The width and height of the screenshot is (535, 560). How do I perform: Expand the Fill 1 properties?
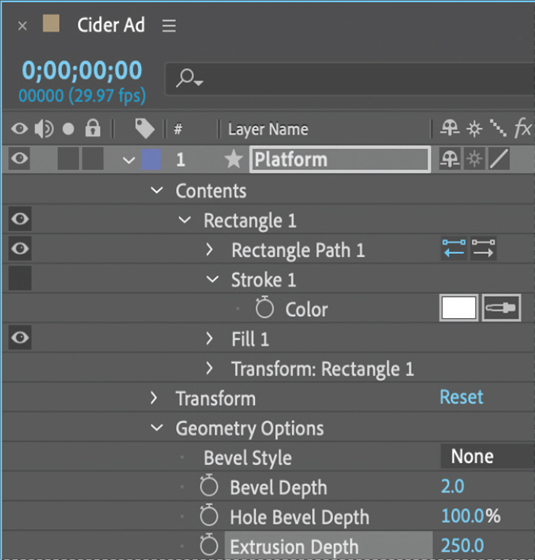point(210,338)
